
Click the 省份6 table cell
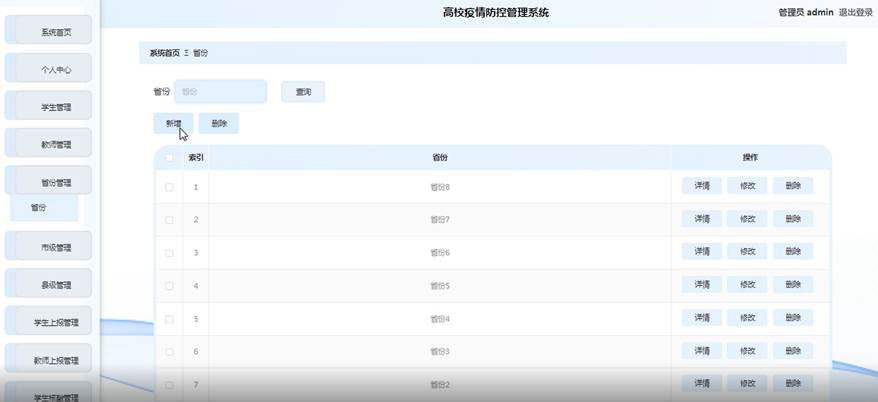pos(440,253)
